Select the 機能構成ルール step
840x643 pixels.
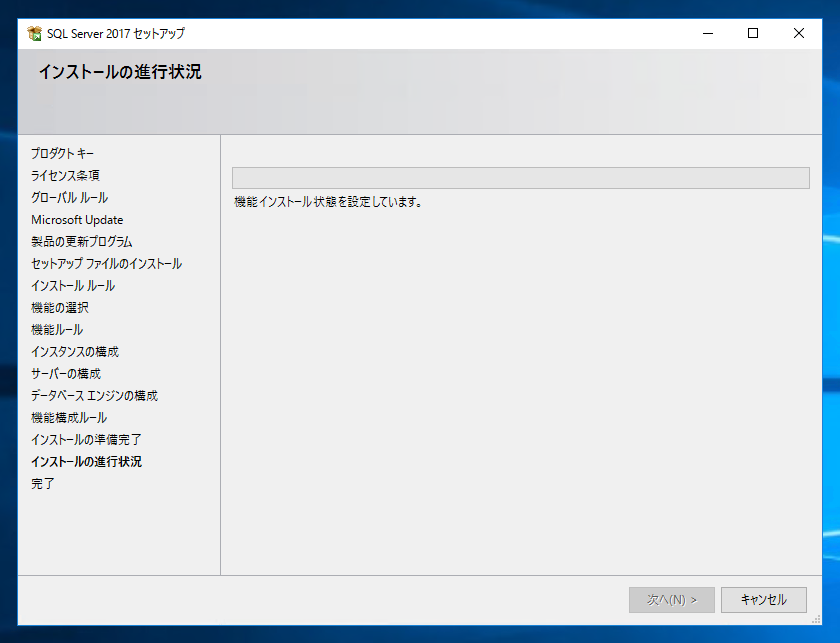(x=69, y=417)
